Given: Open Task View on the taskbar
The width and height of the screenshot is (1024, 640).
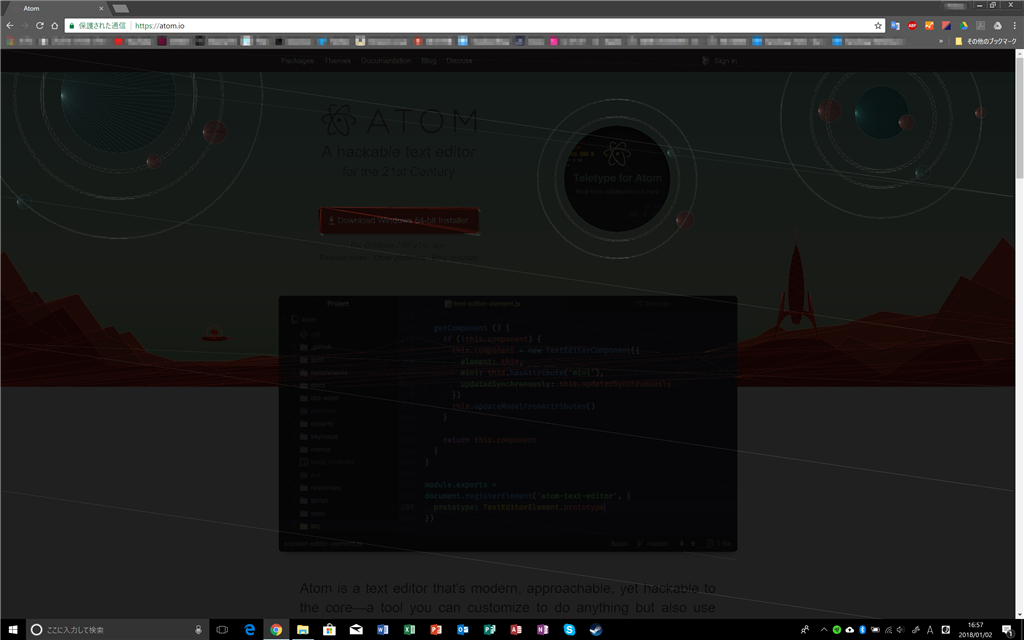Looking at the screenshot, I should coord(222,630).
